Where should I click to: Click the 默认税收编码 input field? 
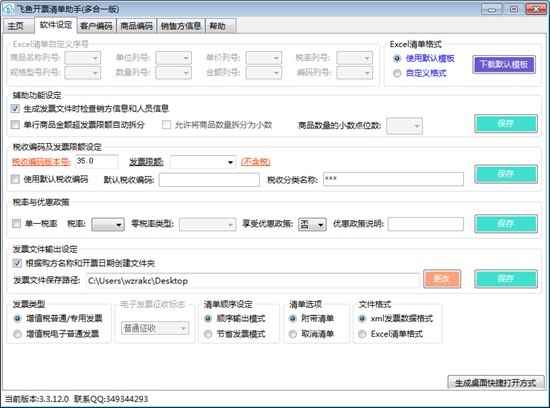(209, 180)
